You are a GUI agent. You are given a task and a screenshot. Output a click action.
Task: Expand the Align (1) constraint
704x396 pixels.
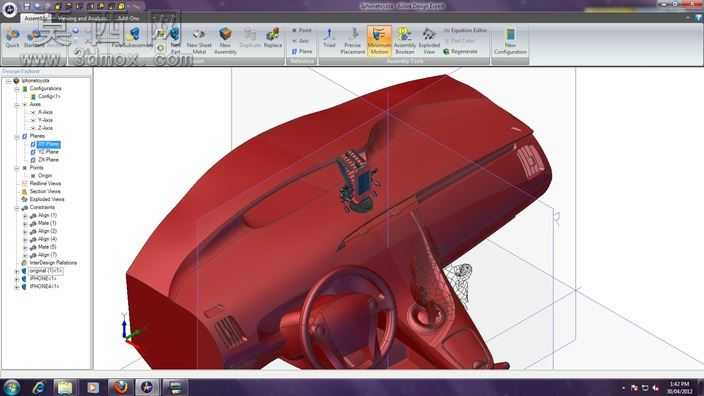(x=25, y=216)
